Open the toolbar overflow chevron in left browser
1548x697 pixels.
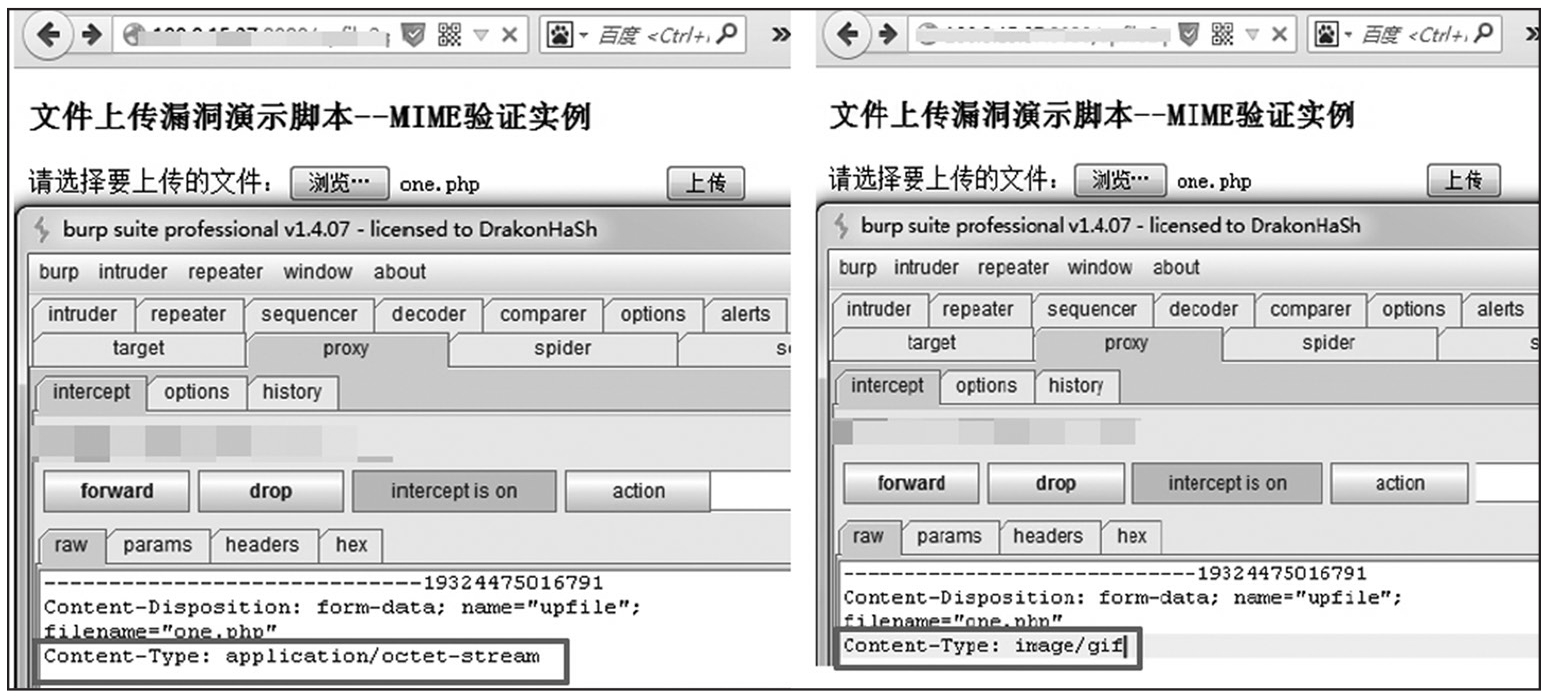[x=781, y=35]
